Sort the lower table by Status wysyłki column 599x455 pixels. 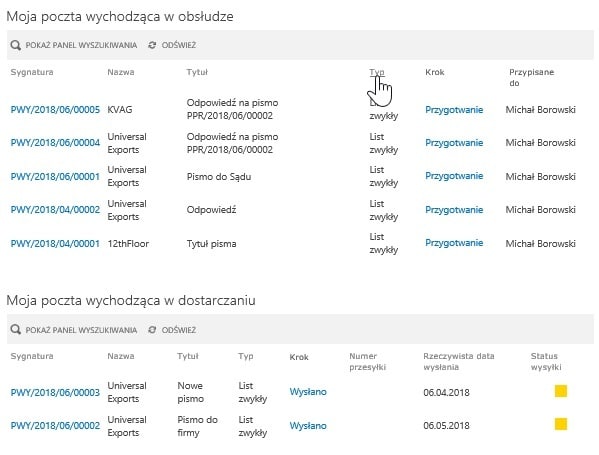point(546,361)
